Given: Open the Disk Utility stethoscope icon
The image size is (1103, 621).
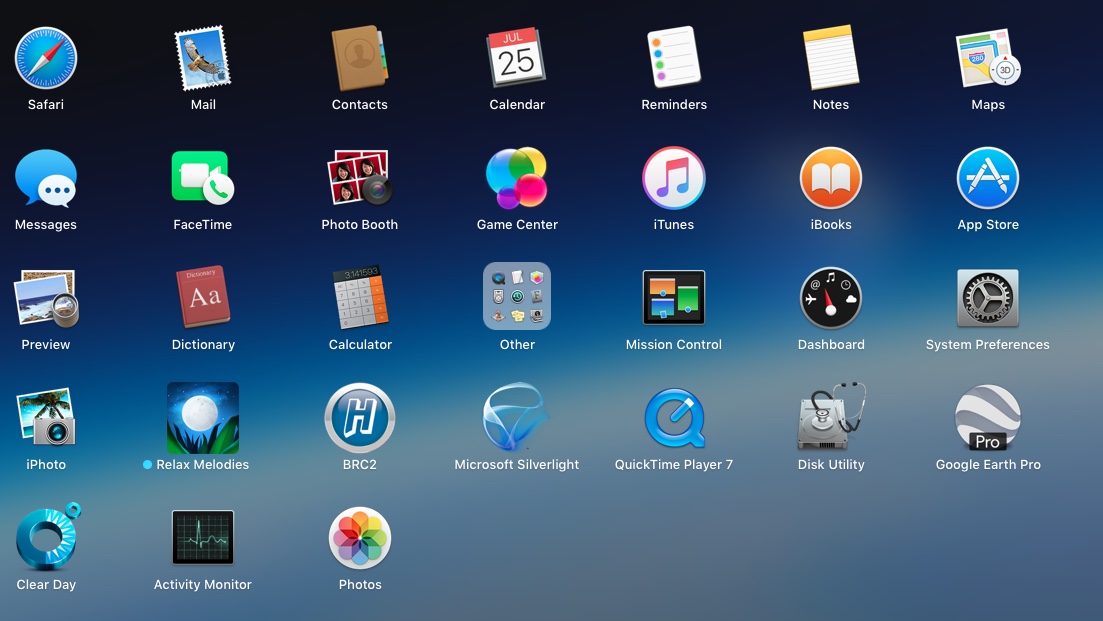Looking at the screenshot, I should [x=831, y=416].
